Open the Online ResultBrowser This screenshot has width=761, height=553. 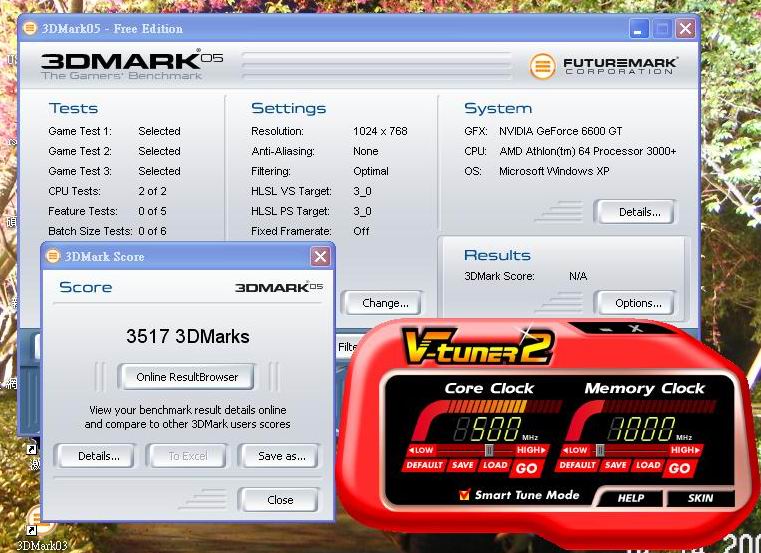[186, 377]
